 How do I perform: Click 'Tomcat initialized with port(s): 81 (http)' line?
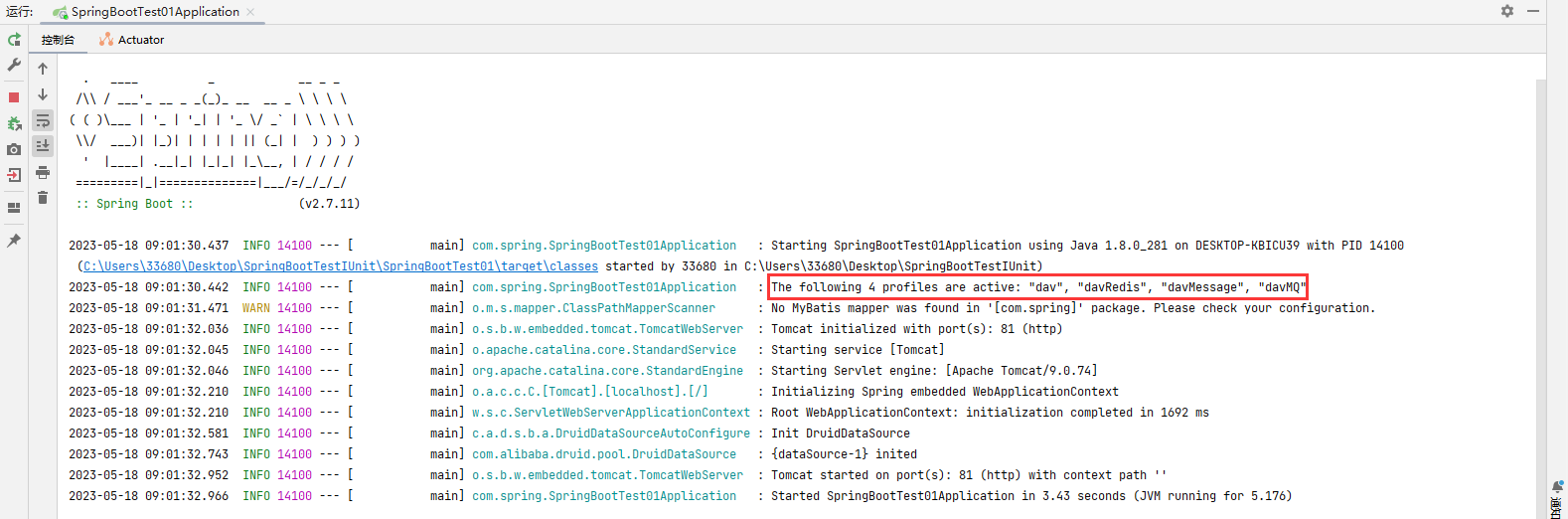[917, 329]
